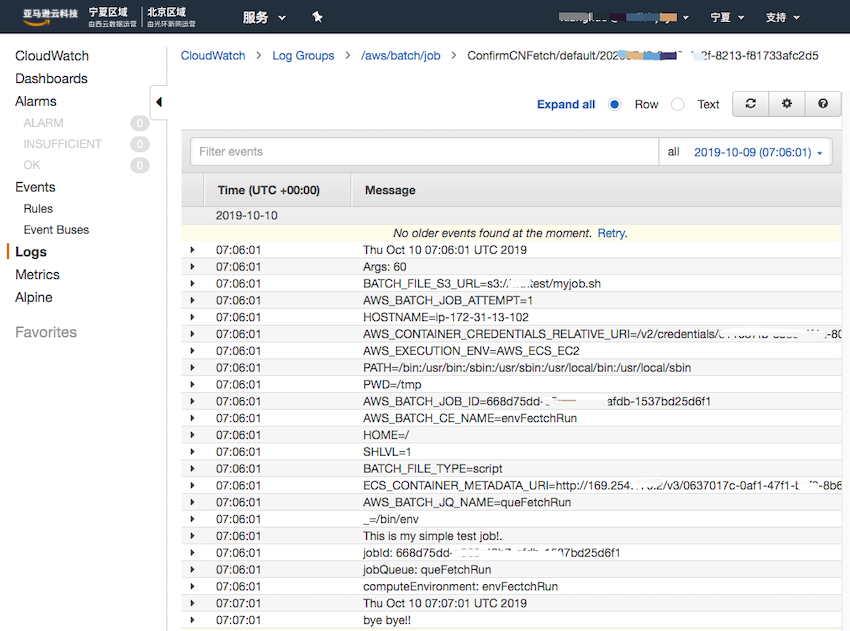Expand the AWS_BATCH_CE_NAME log row
Image resolution: width=850 pixels, height=631 pixels.
(x=192, y=418)
